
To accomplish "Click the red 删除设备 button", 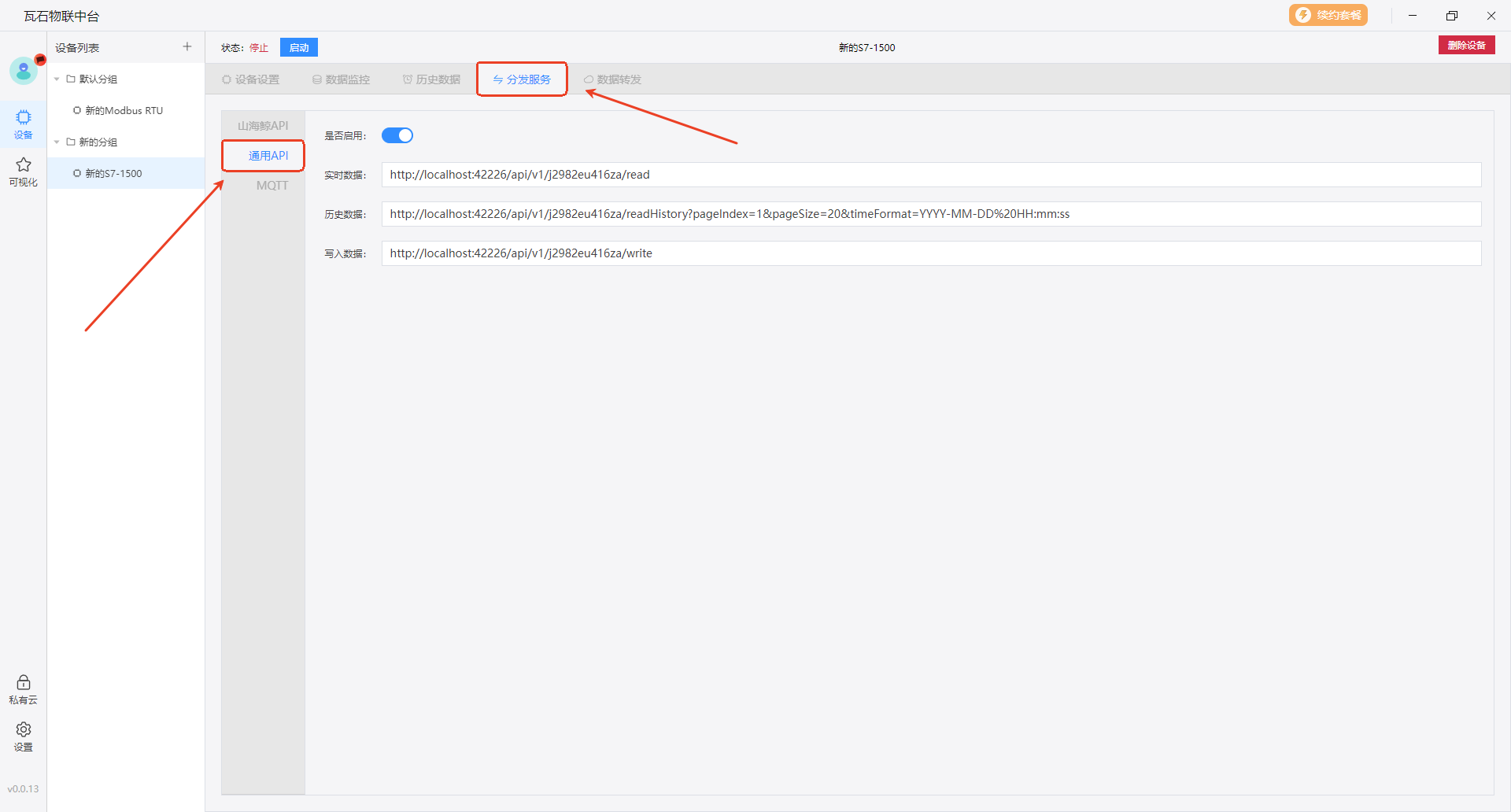I will [x=1466, y=46].
